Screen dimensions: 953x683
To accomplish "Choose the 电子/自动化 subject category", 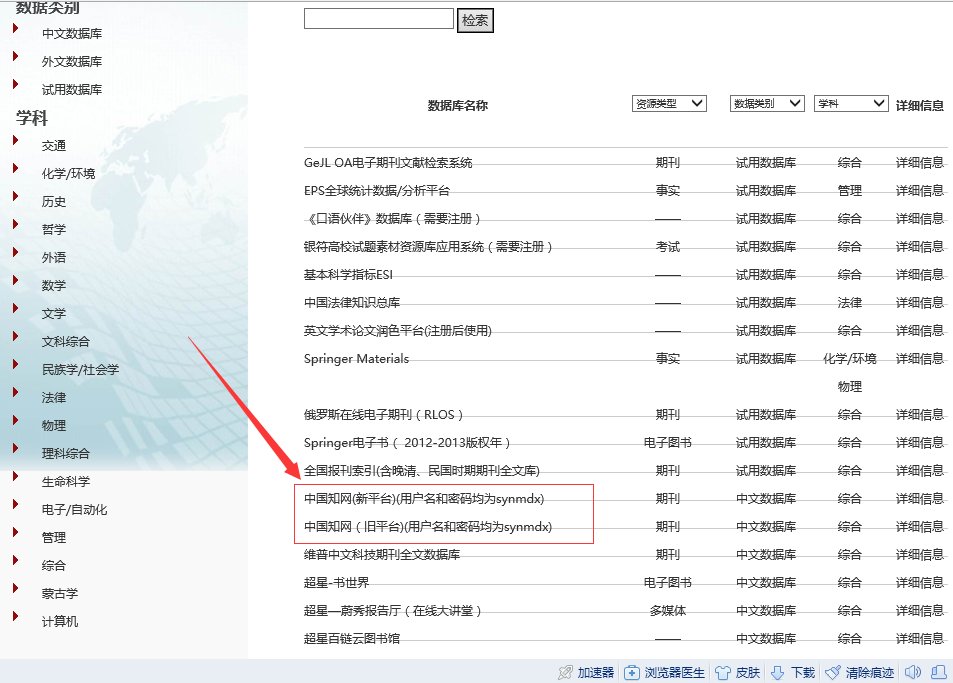I will [74, 509].
